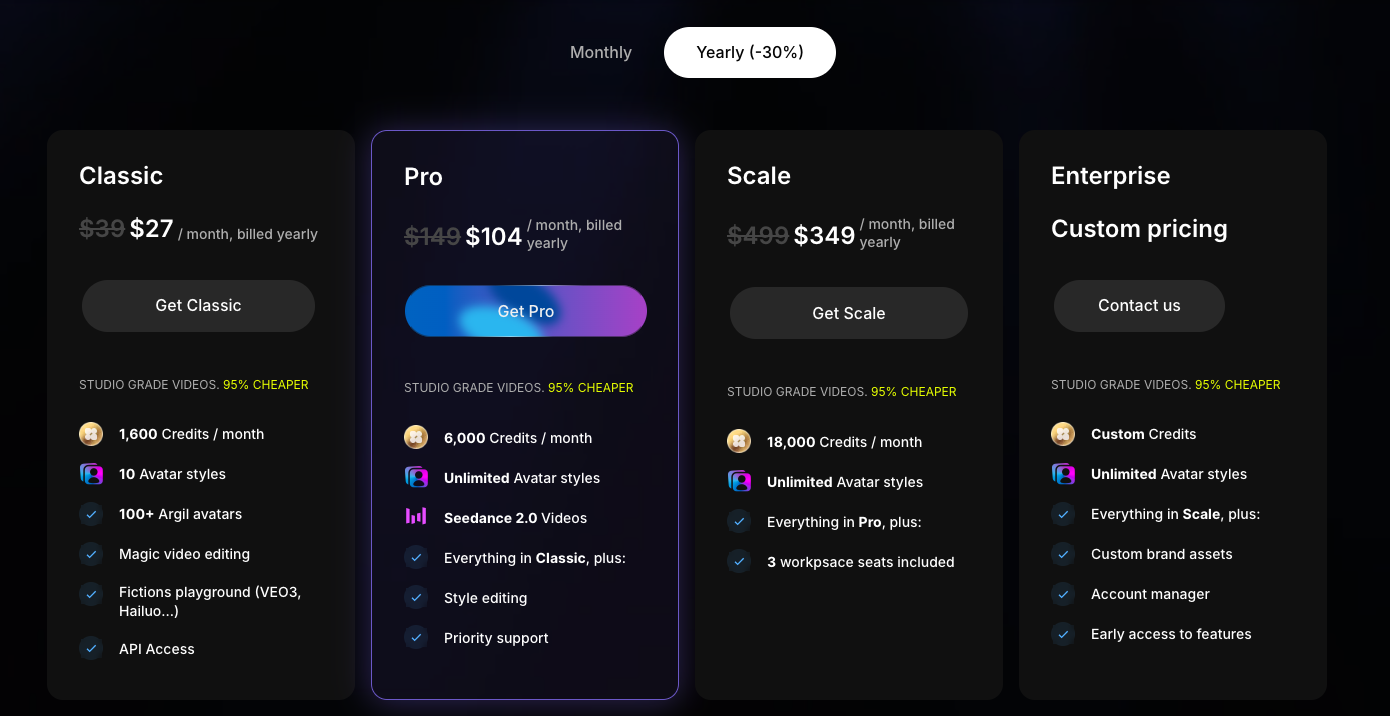Click the checkmark next to API Access
This screenshot has width=1390, height=716.
pos(91,648)
